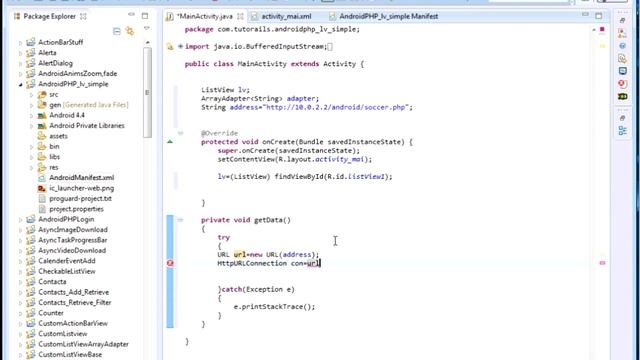Select the assets folder
The image size is (640, 360).
58,136
